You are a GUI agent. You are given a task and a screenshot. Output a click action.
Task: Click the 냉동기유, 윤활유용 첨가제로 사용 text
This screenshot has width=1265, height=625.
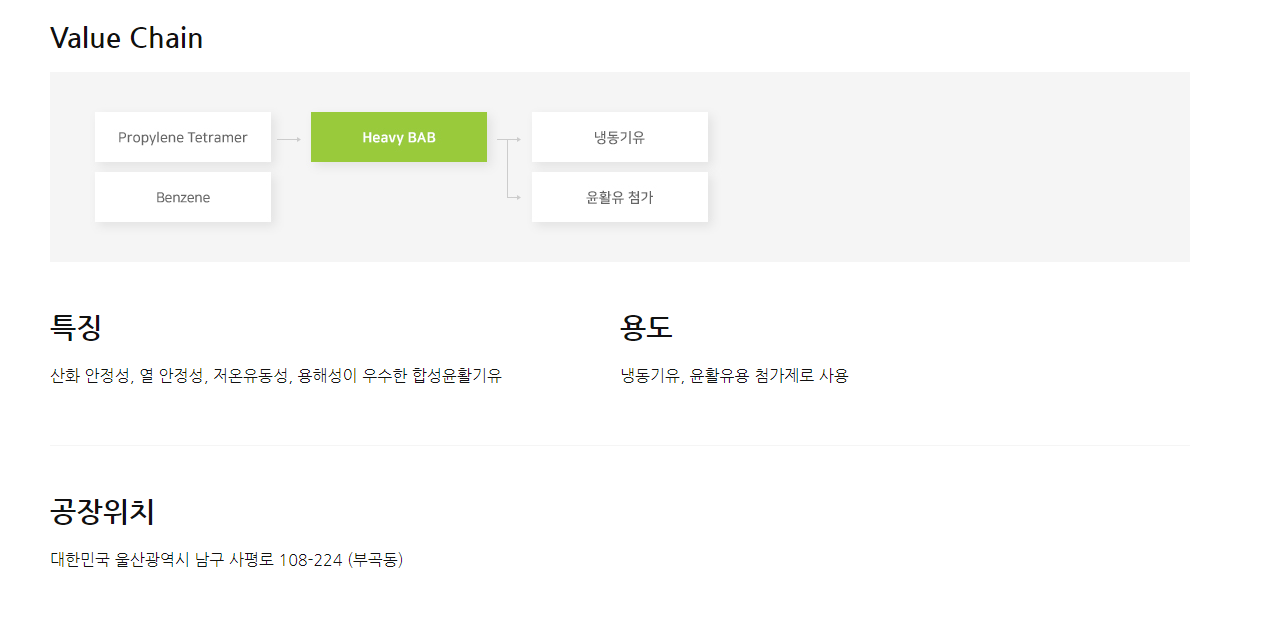click(734, 376)
